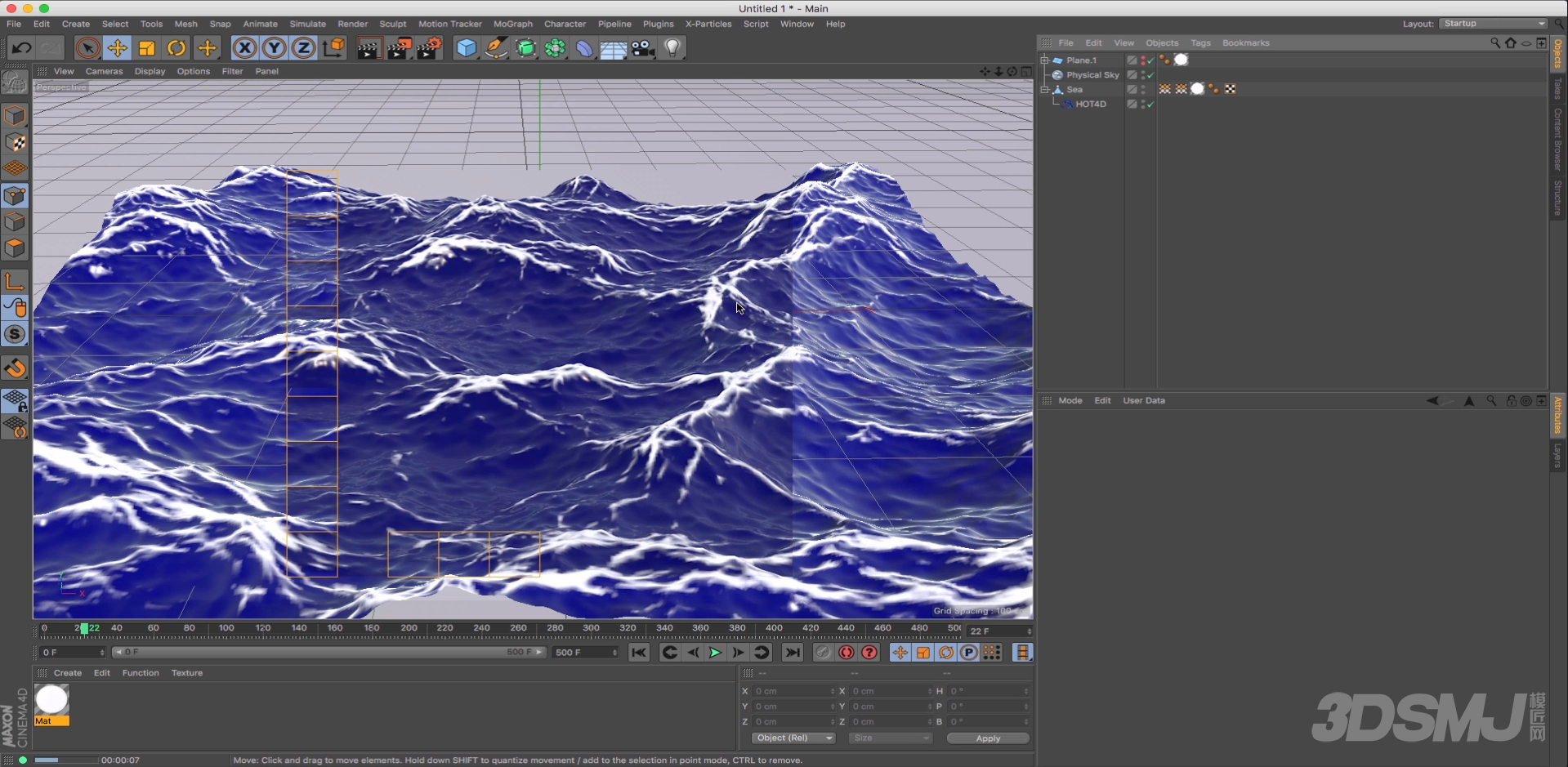Screen dimensions: 1568x767
Task: Enable Axis mode tool
Action: (15, 282)
